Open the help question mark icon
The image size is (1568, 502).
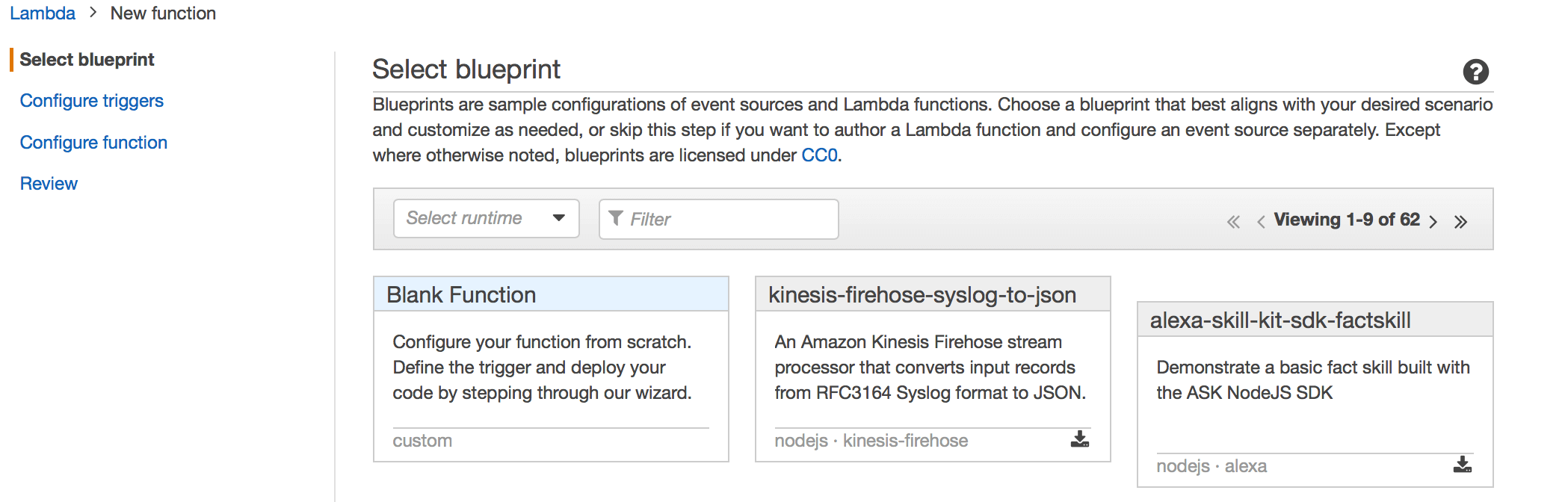tap(1475, 72)
